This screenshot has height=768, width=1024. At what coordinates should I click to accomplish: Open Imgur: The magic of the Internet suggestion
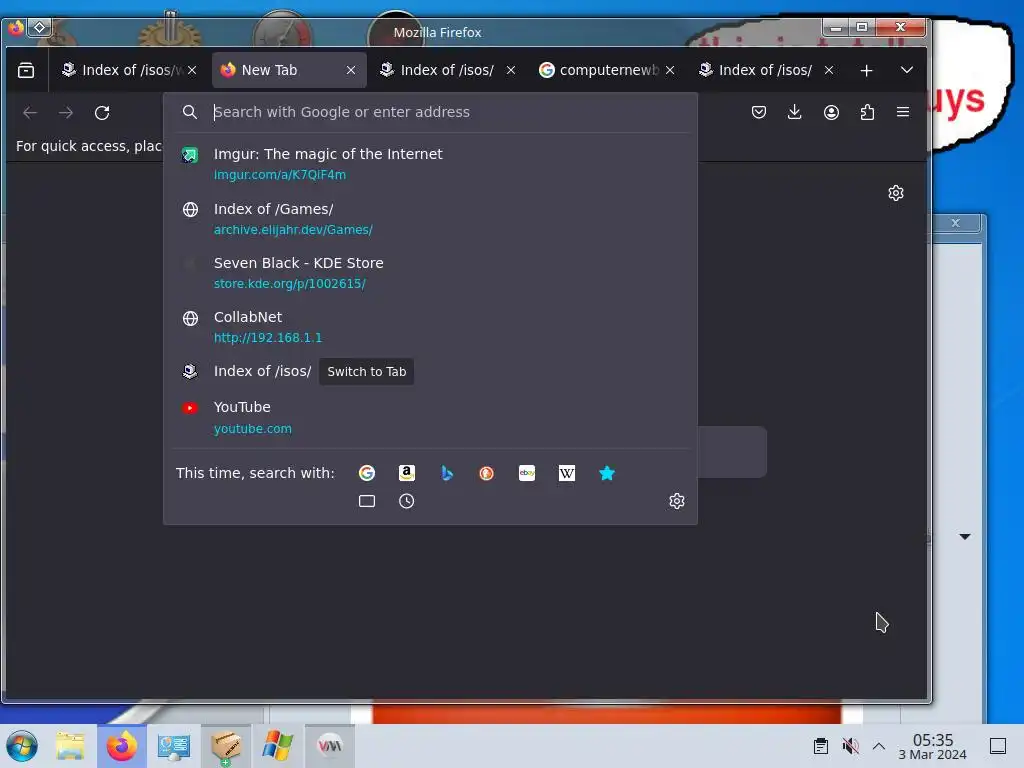pos(430,164)
